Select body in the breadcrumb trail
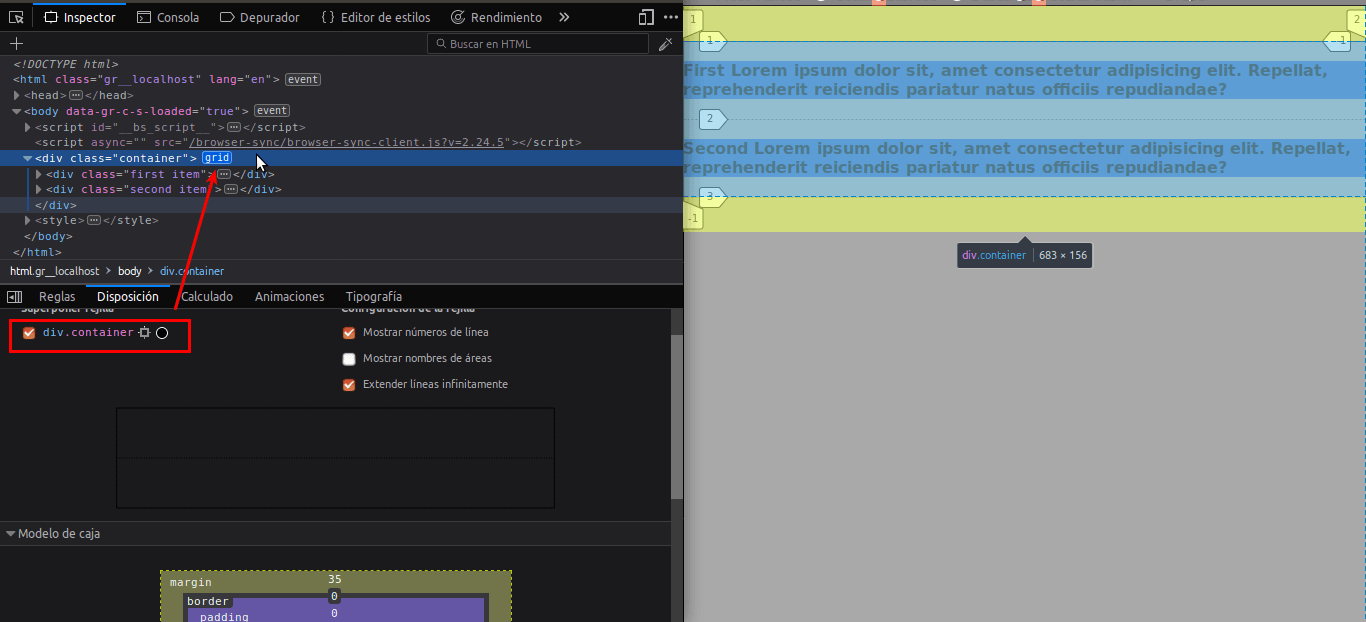Screen dimensions: 1366x622 (130, 271)
